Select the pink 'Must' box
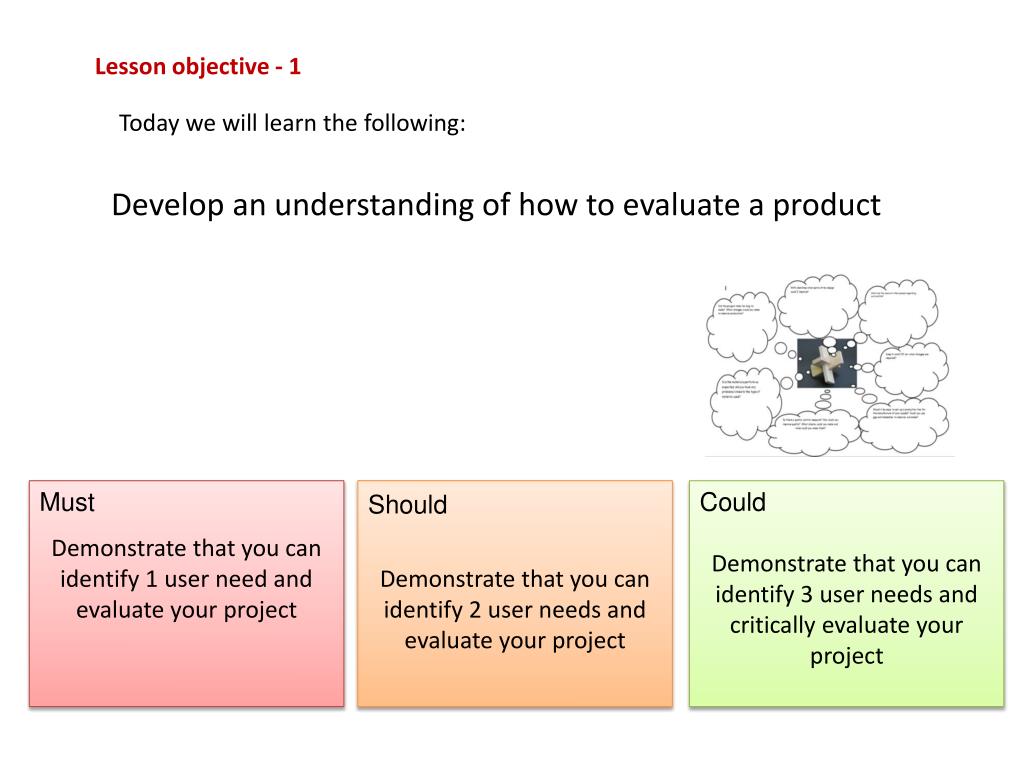1024x768 pixels. [187, 594]
